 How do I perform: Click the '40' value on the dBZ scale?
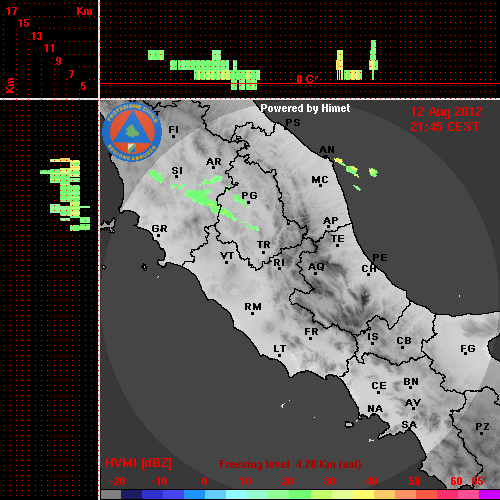pyautogui.click(x=372, y=481)
